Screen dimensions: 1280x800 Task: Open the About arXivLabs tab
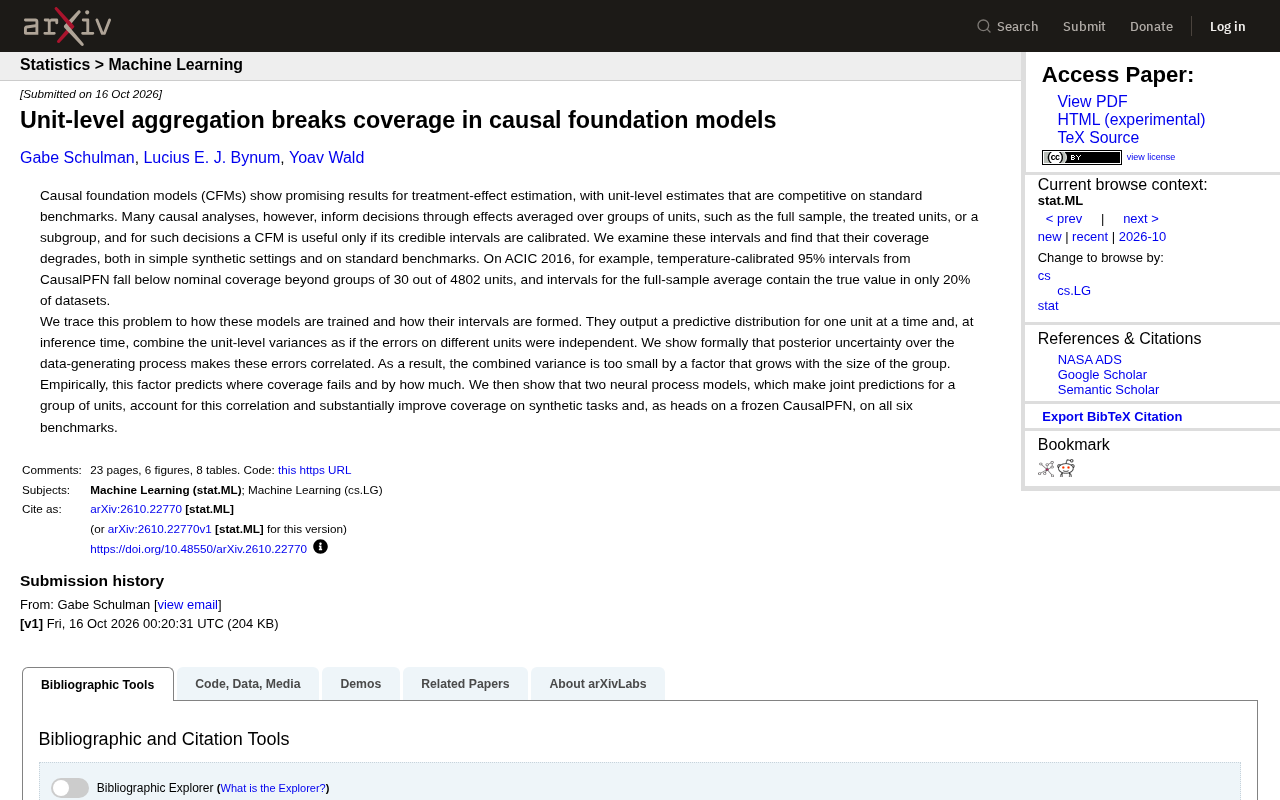tap(598, 684)
